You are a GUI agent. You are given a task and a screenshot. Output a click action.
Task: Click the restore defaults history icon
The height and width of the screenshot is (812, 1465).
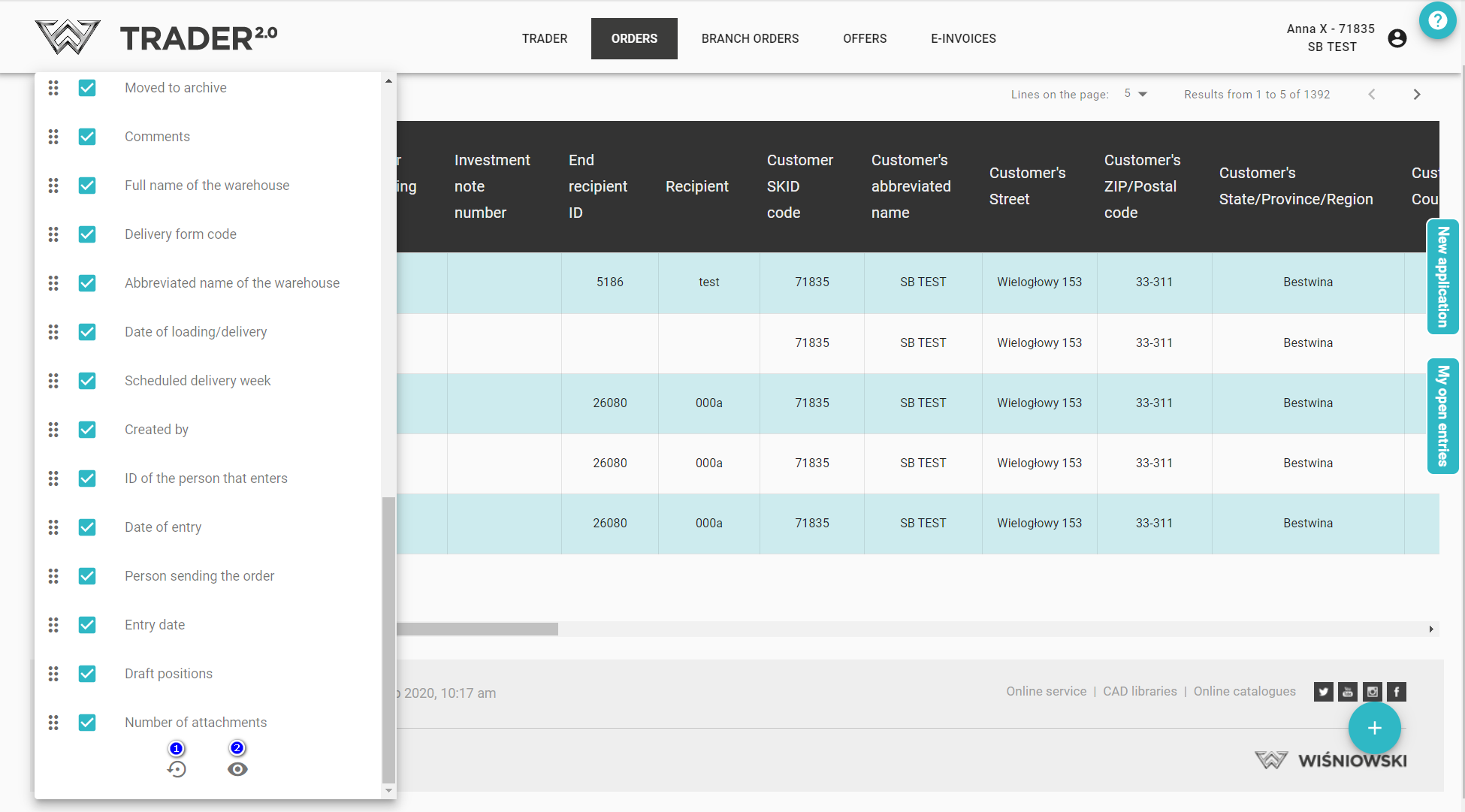coord(177,769)
